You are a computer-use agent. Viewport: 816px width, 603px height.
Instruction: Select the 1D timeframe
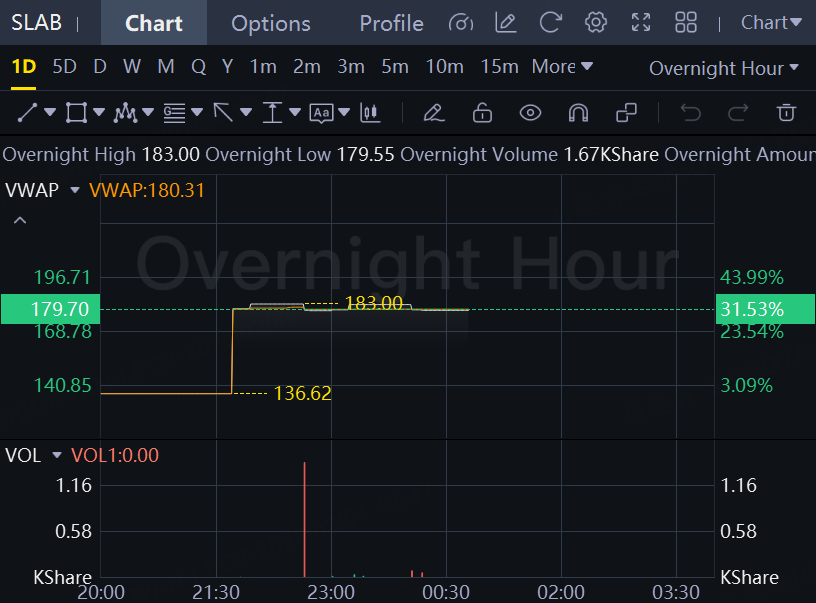click(x=23, y=67)
